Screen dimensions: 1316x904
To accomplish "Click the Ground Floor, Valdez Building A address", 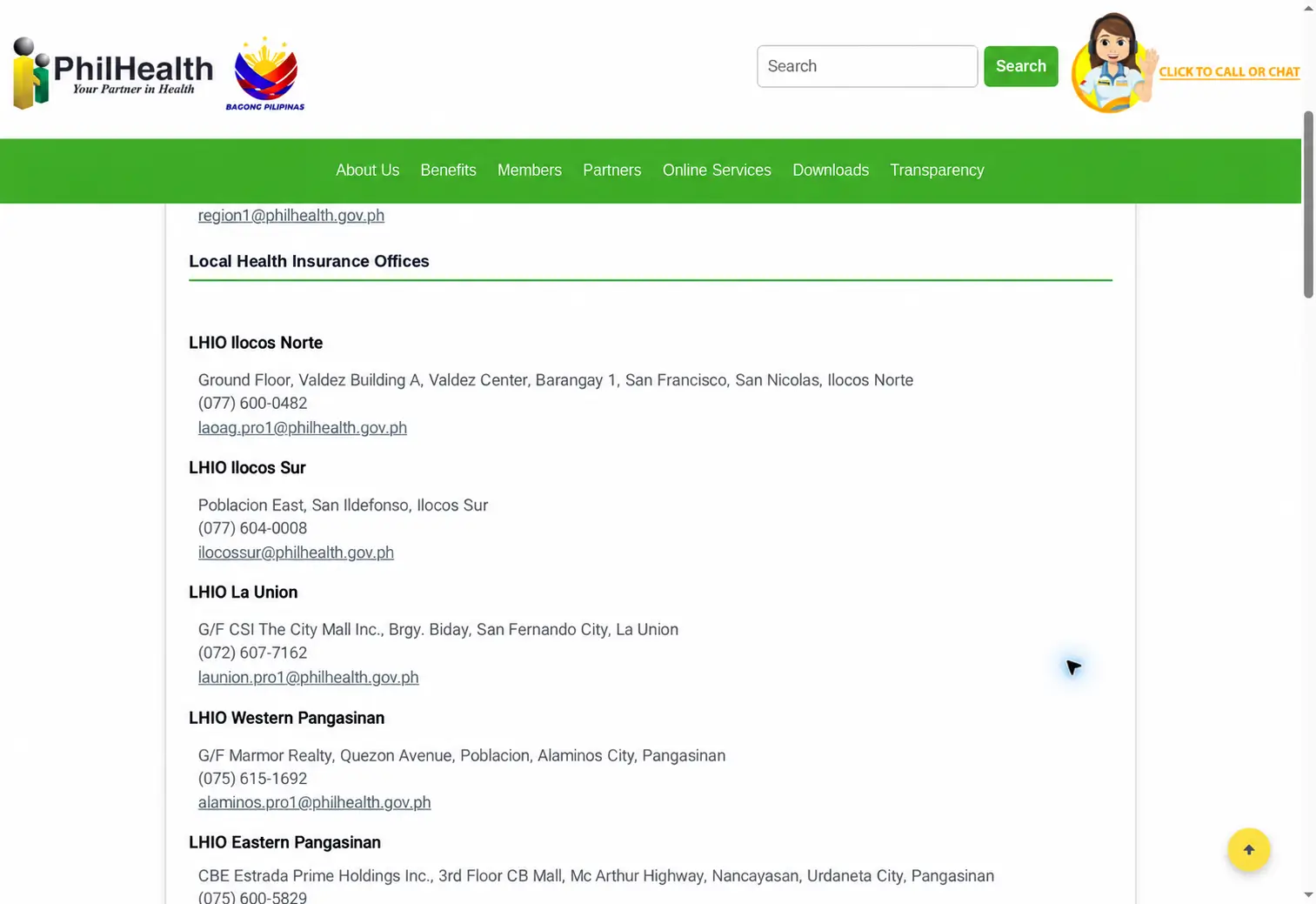I will click(x=556, y=380).
